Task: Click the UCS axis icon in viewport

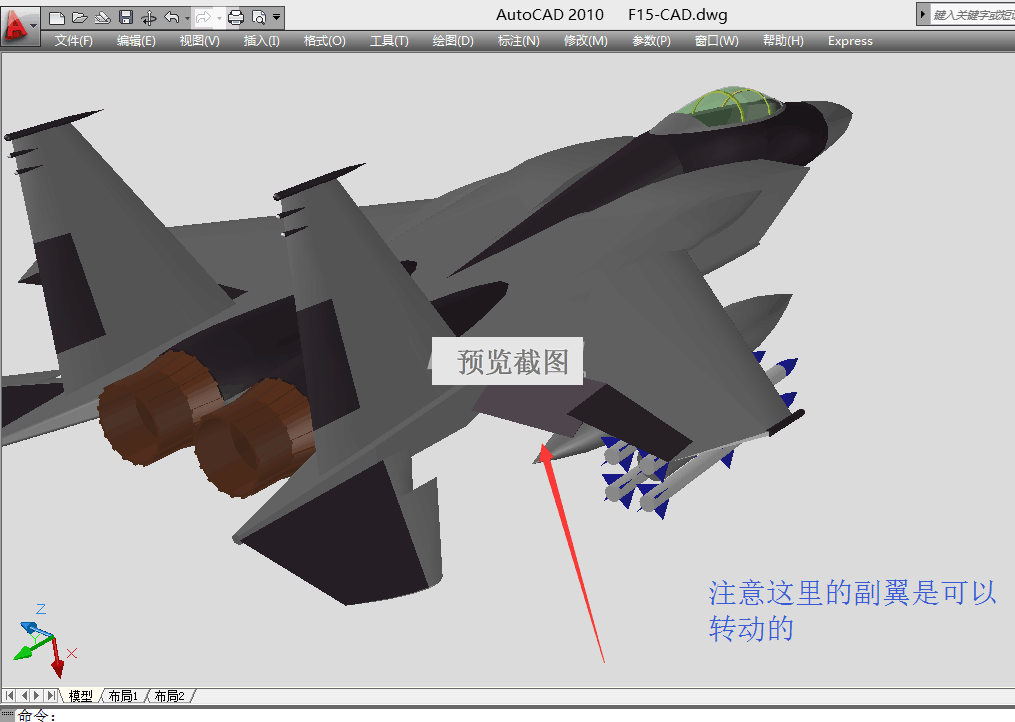Action: click(x=45, y=640)
